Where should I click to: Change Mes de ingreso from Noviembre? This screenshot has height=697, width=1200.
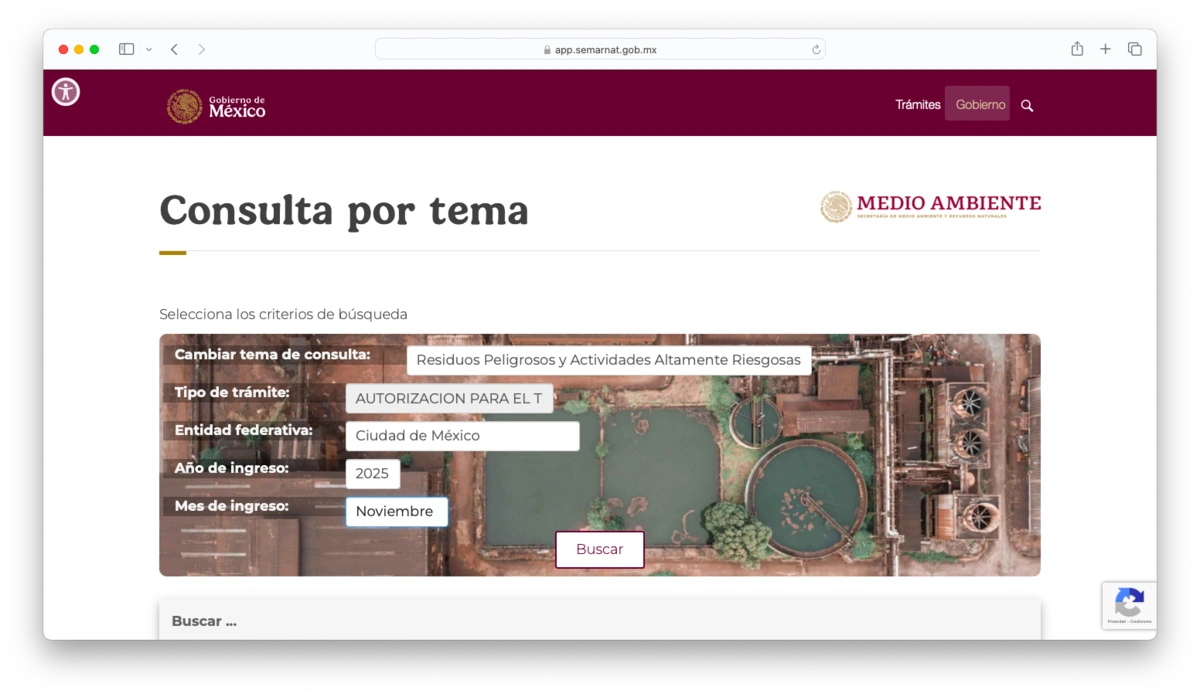pos(396,511)
